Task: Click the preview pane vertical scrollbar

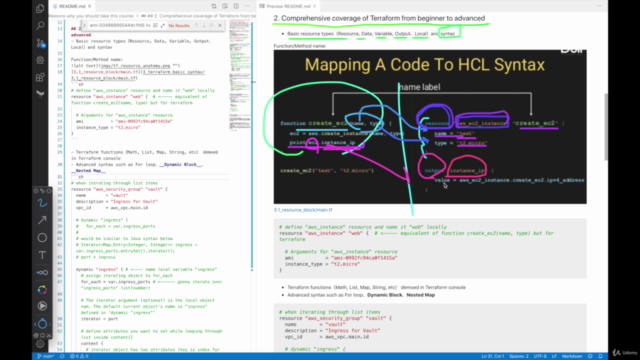Action: tap(606, 127)
